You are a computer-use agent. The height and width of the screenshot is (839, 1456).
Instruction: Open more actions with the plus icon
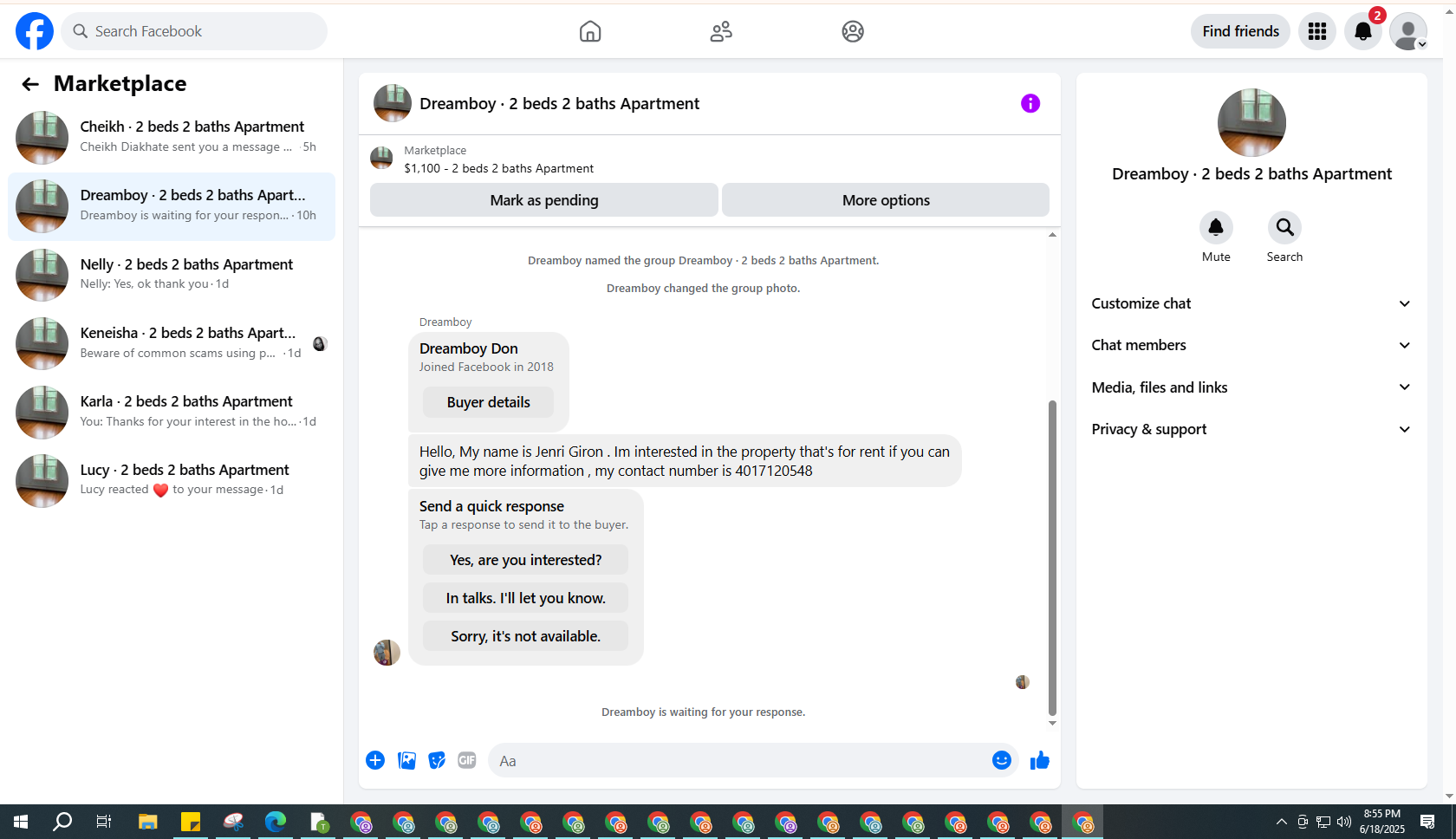(x=375, y=760)
